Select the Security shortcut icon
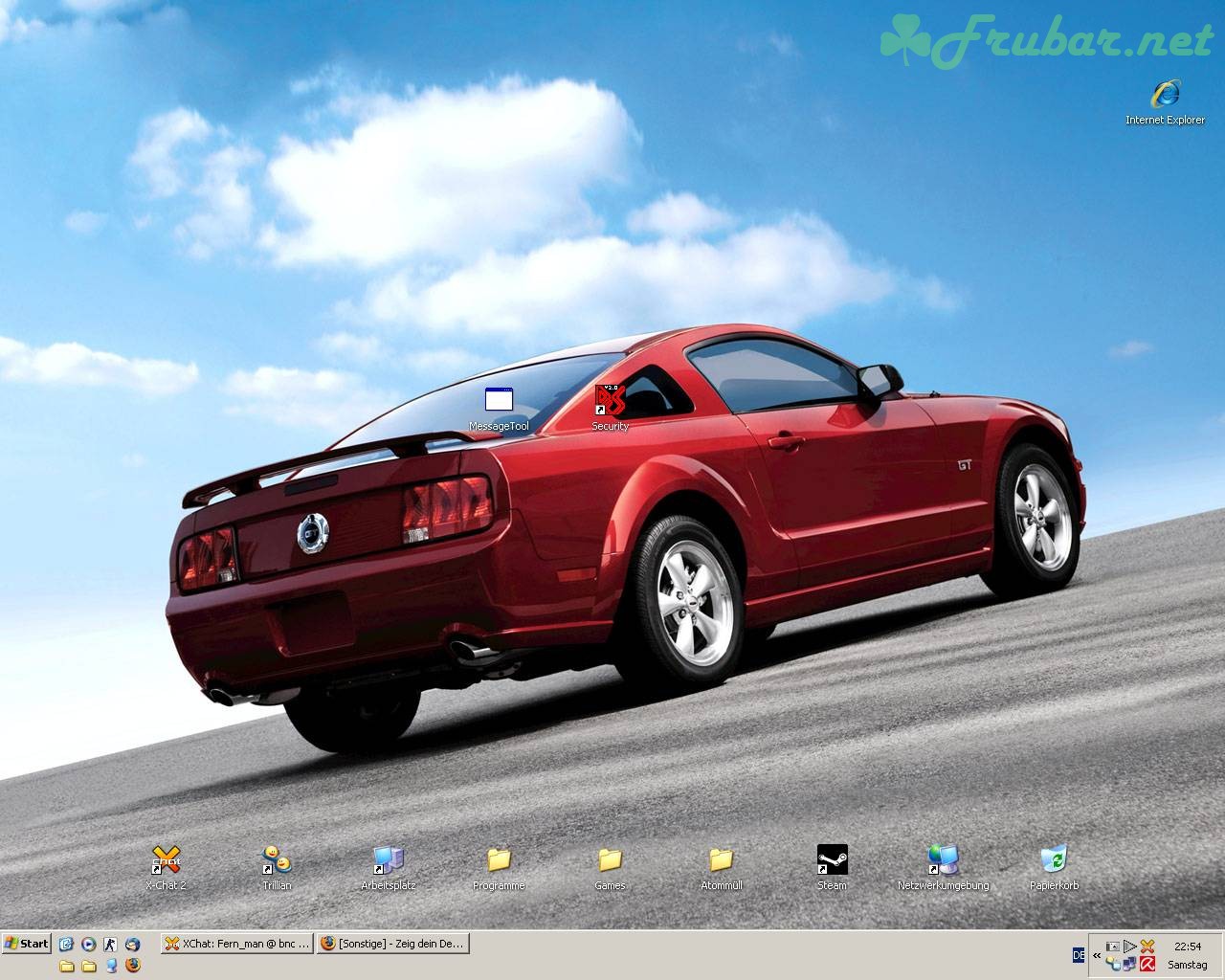 coord(610,408)
